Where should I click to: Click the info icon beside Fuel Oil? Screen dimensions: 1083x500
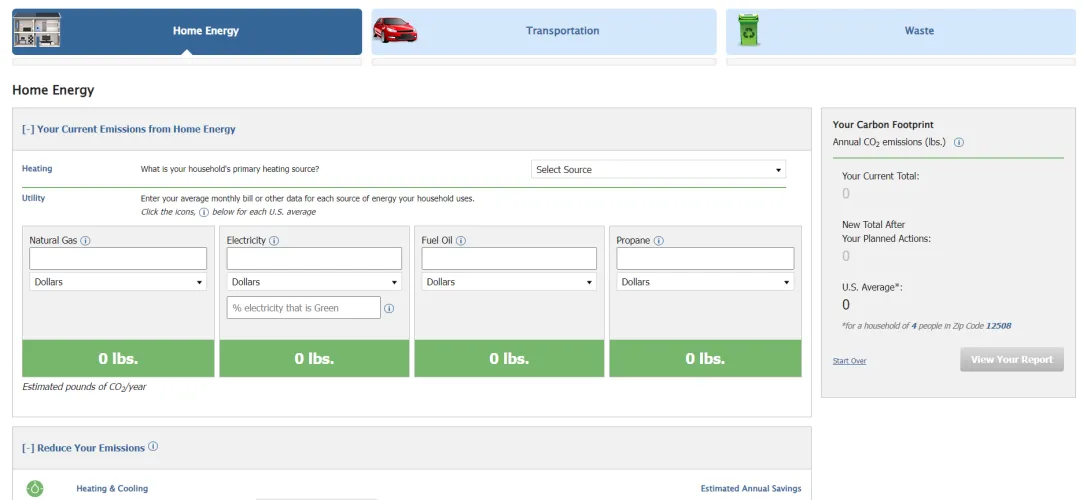coord(461,241)
